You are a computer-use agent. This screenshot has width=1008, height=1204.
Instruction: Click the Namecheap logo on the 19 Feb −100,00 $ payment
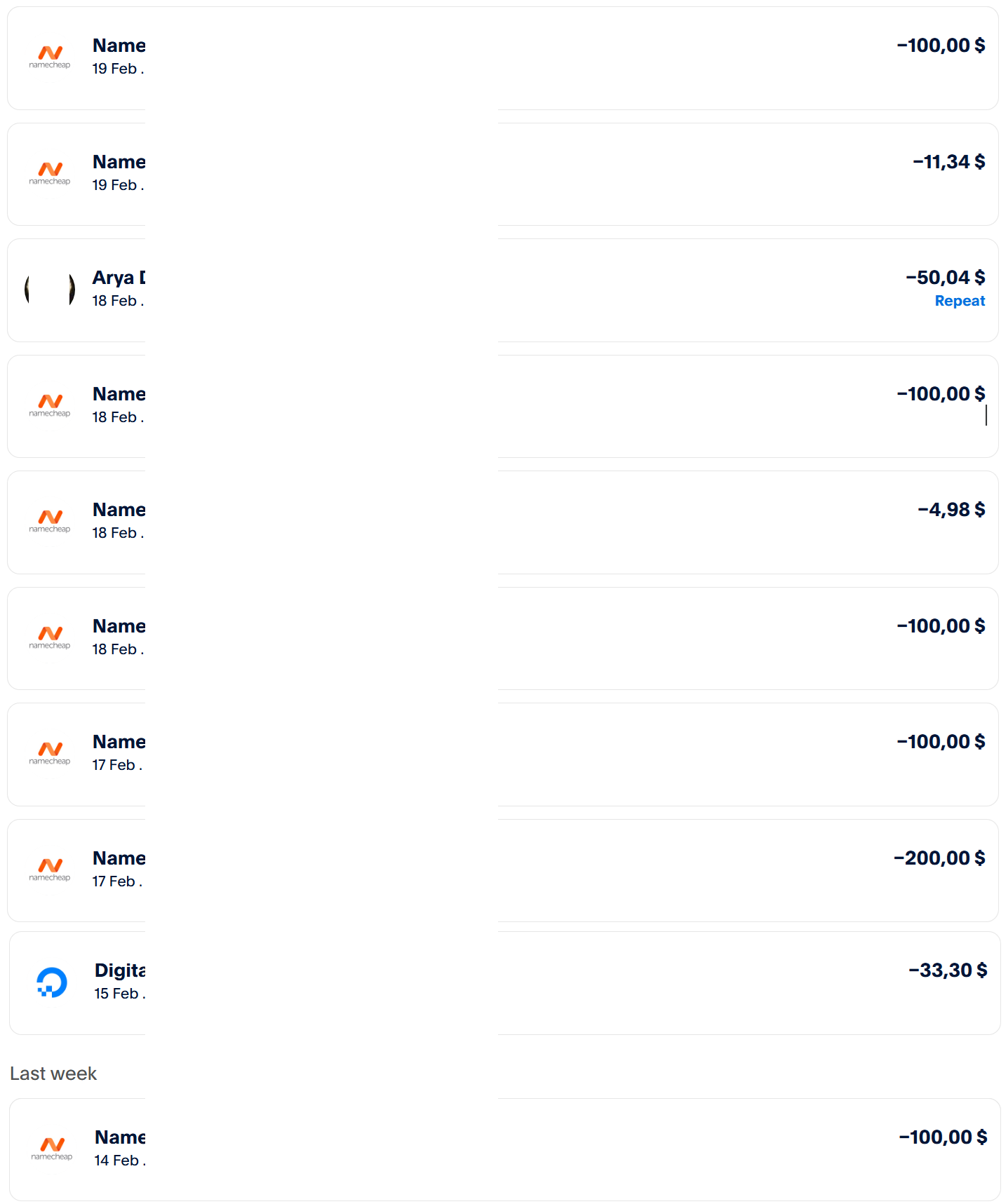tap(50, 56)
